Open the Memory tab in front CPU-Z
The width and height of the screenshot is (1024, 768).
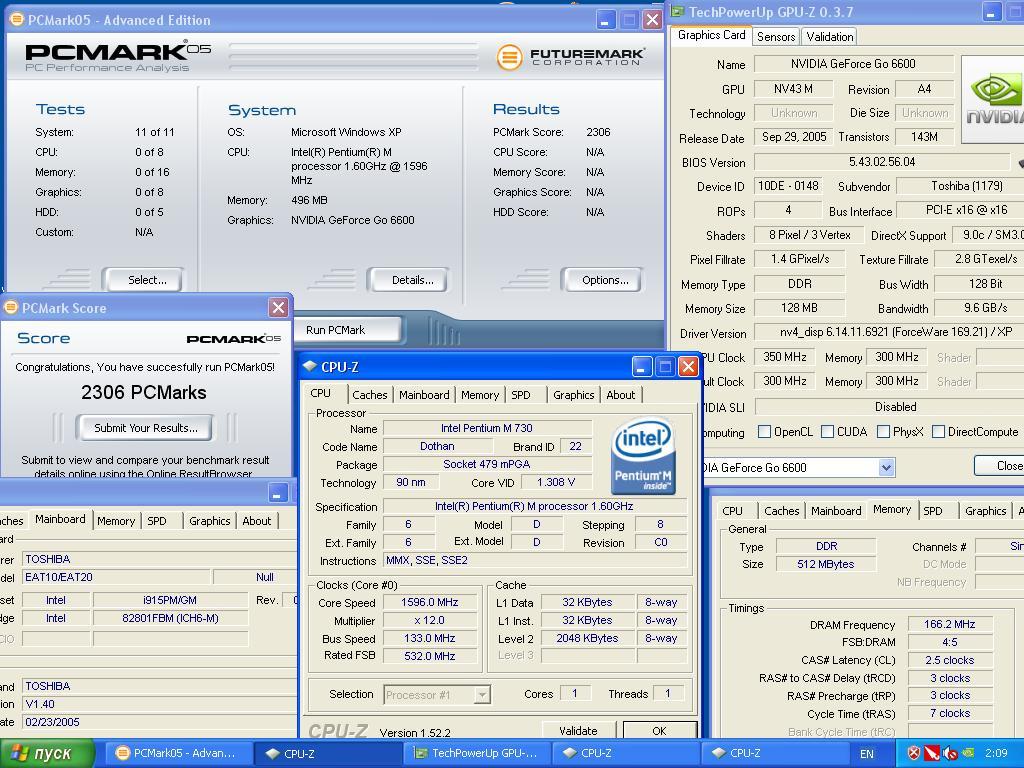(479, 395)
